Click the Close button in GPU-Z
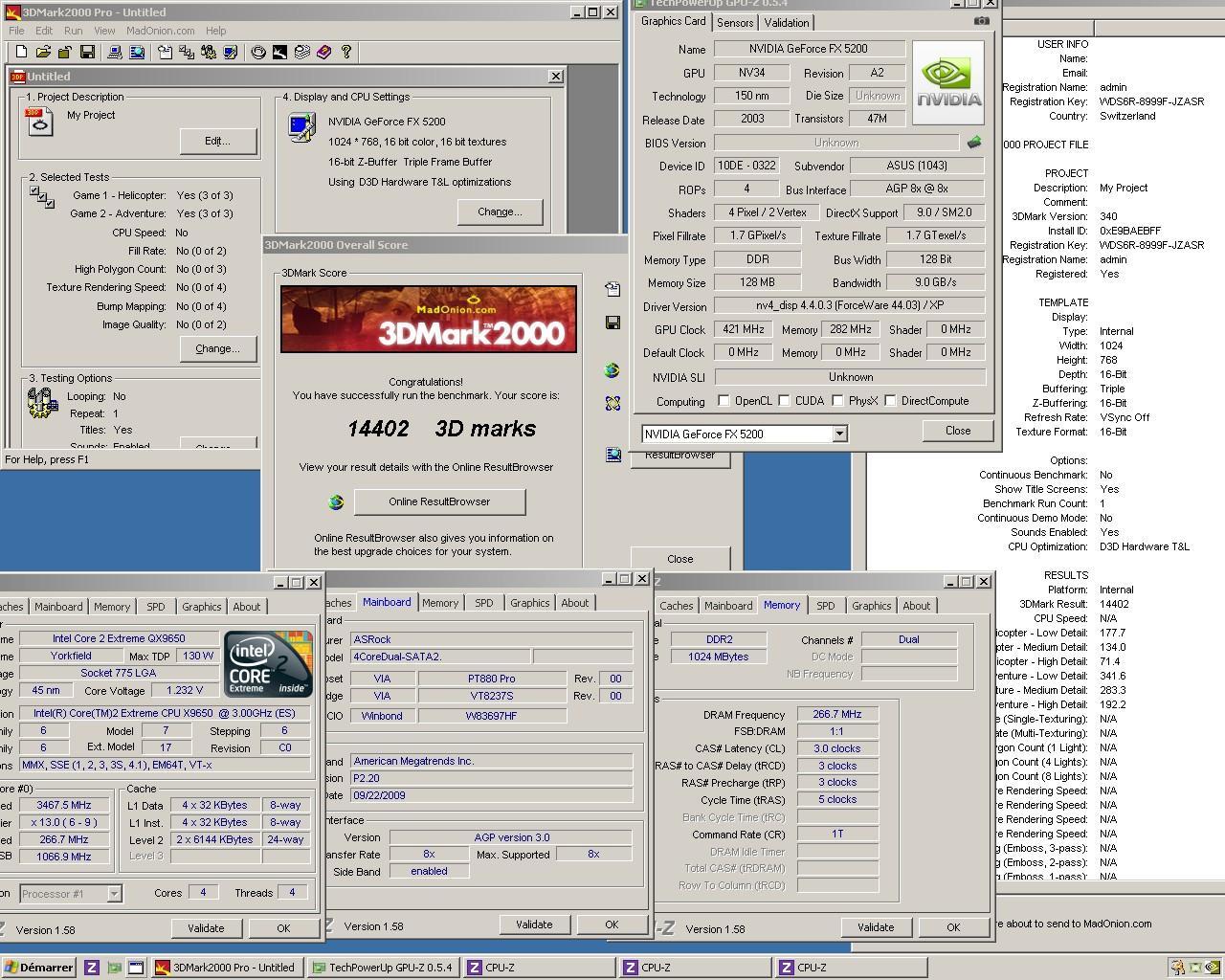Screen dimensions: 1225x980 958,431
